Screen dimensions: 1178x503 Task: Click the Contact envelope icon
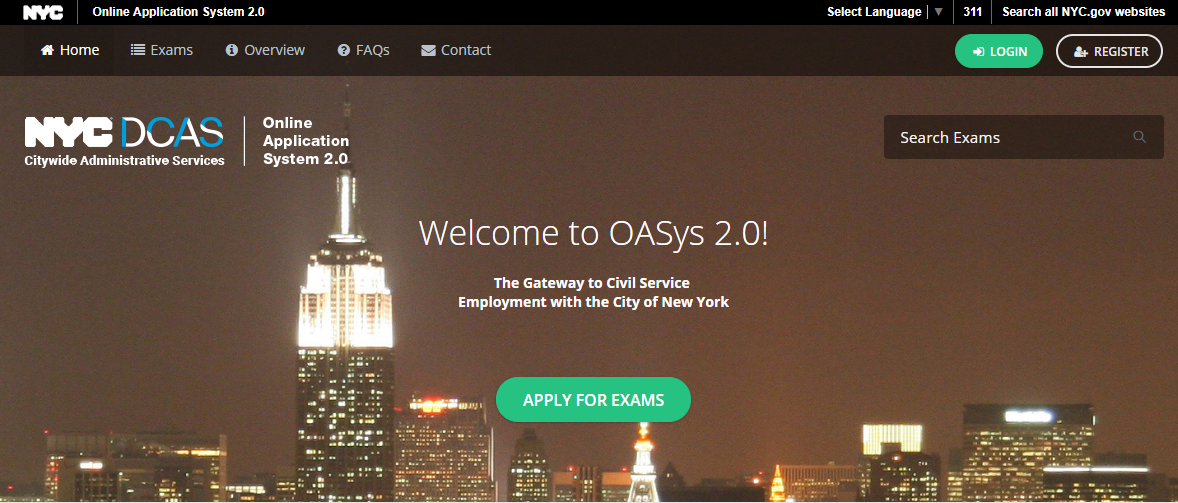[428, 50]
